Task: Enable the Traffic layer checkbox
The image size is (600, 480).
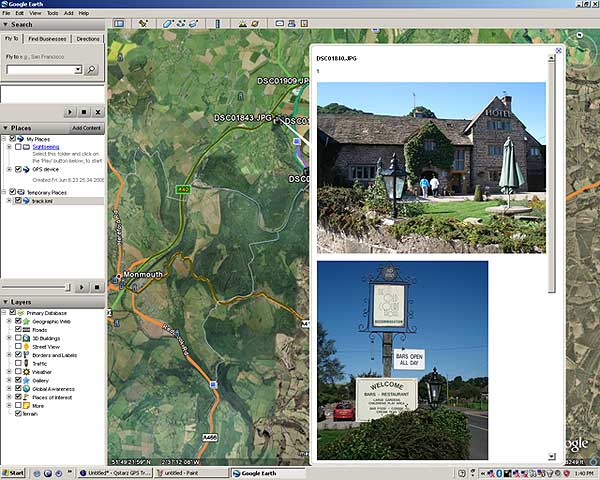Action: (x=18, y=364)
